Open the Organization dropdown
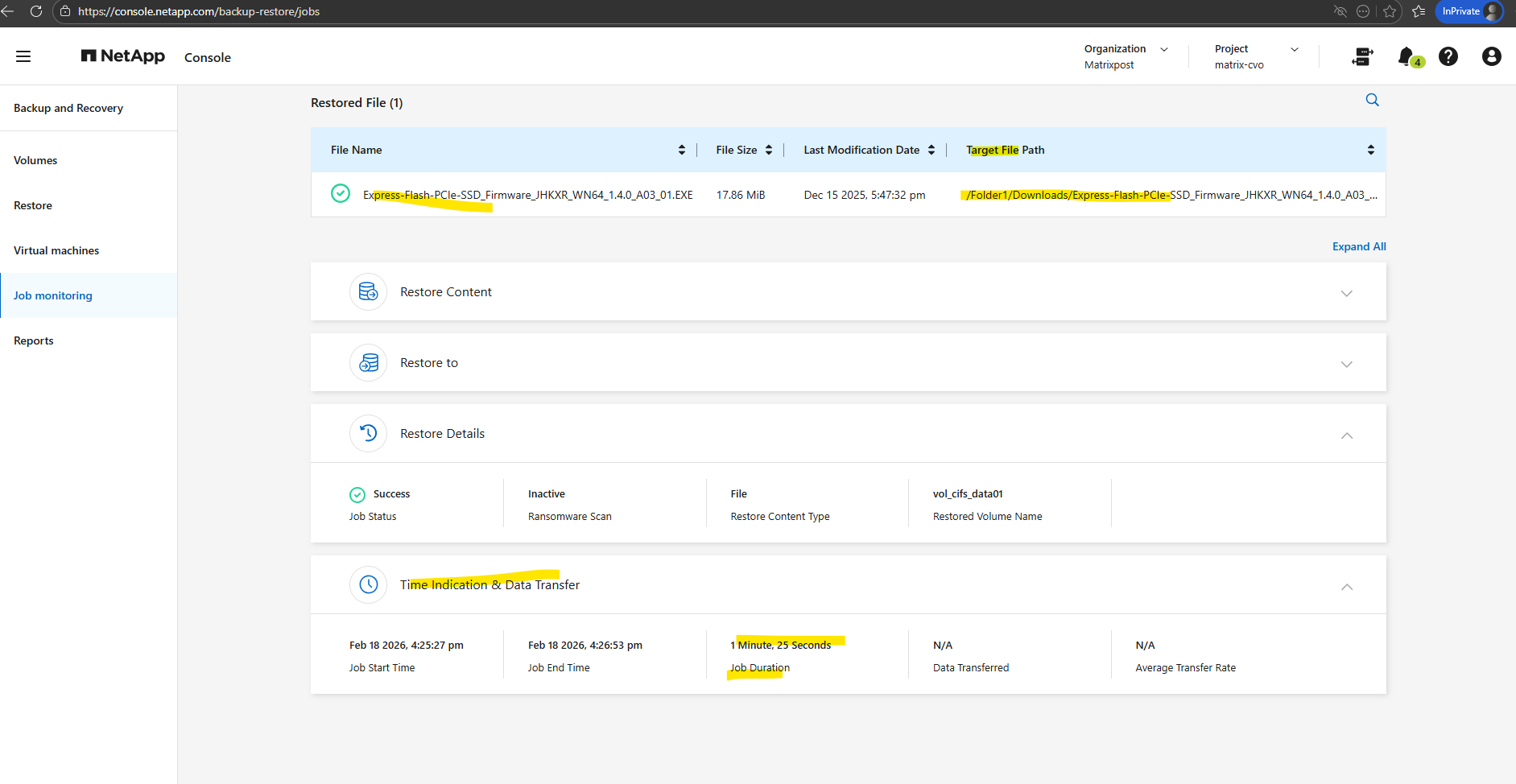1516x784 pixels. [x=1164, y=49]
